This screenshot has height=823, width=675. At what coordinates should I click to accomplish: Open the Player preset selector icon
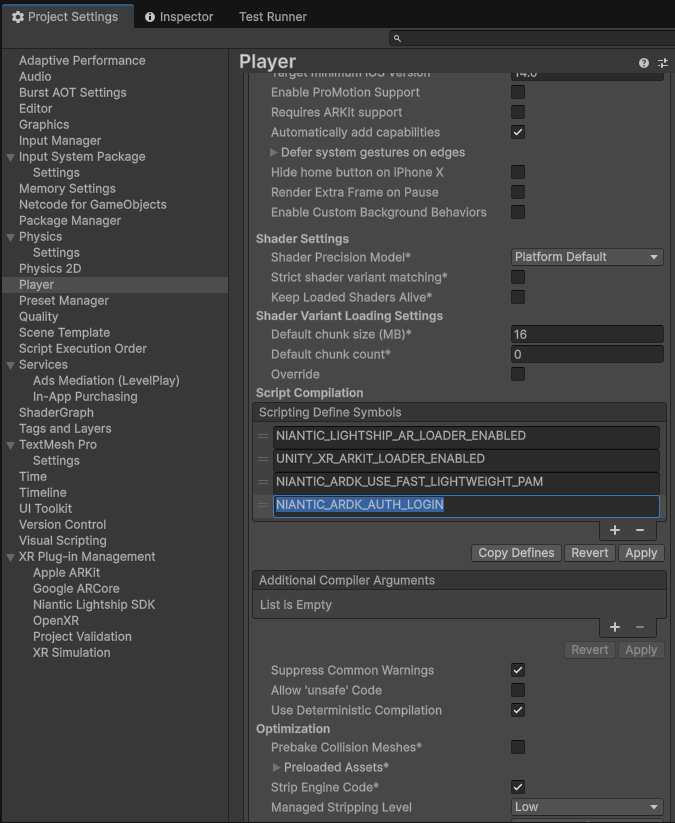(x=662, y=63)
